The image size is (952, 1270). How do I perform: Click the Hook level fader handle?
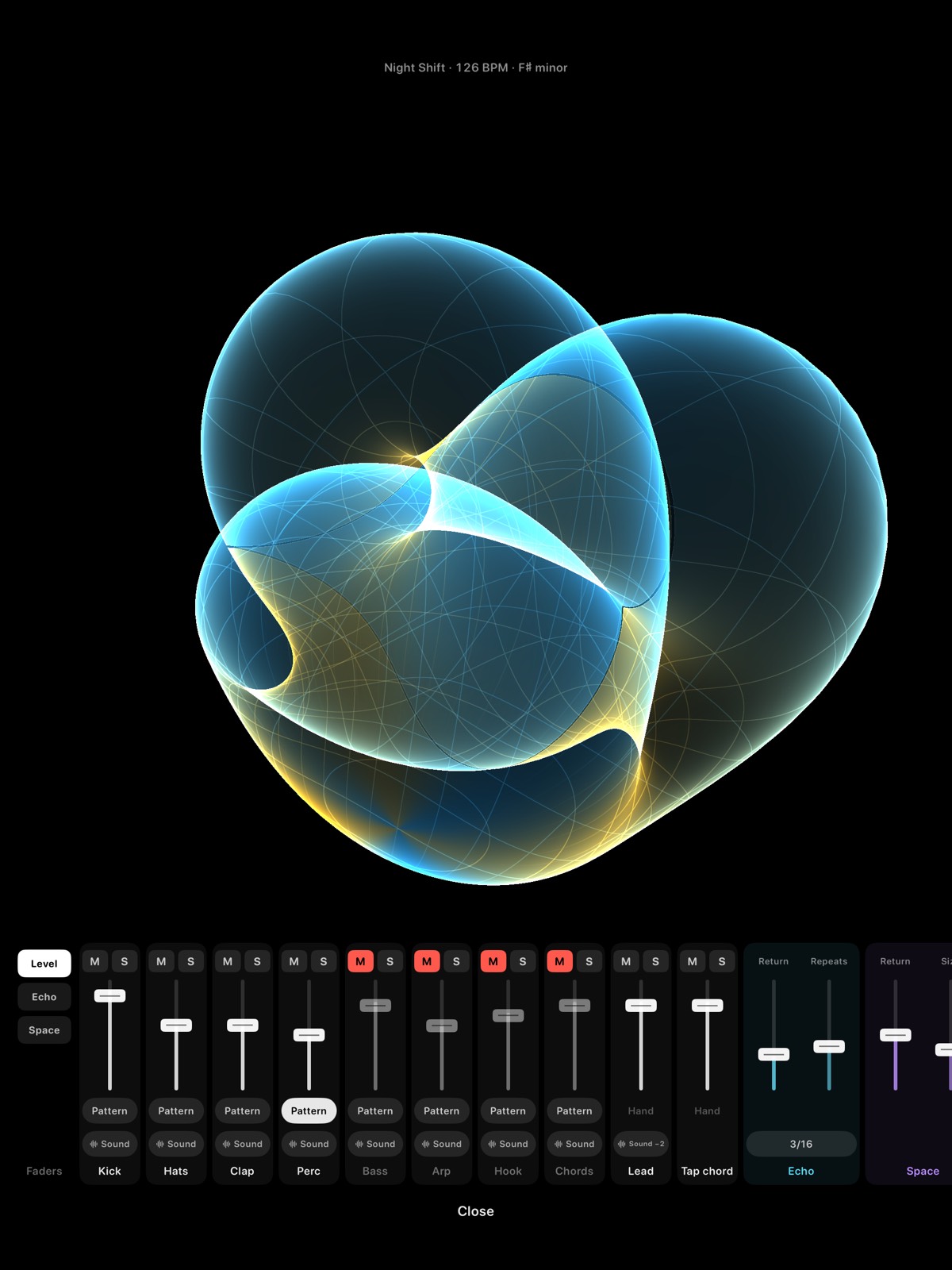click(508, 1015)
